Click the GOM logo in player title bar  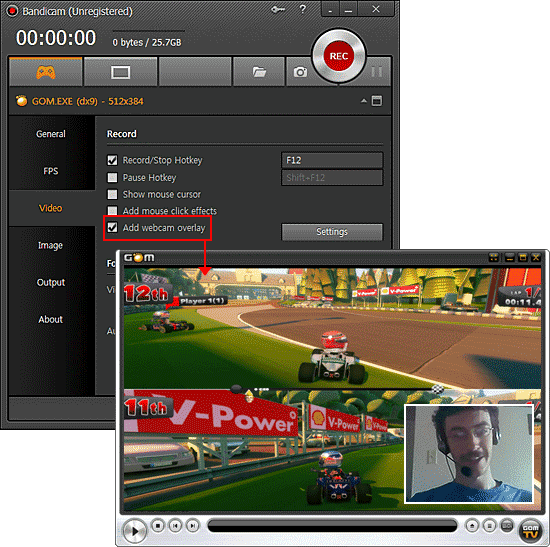tap(139, 258)
